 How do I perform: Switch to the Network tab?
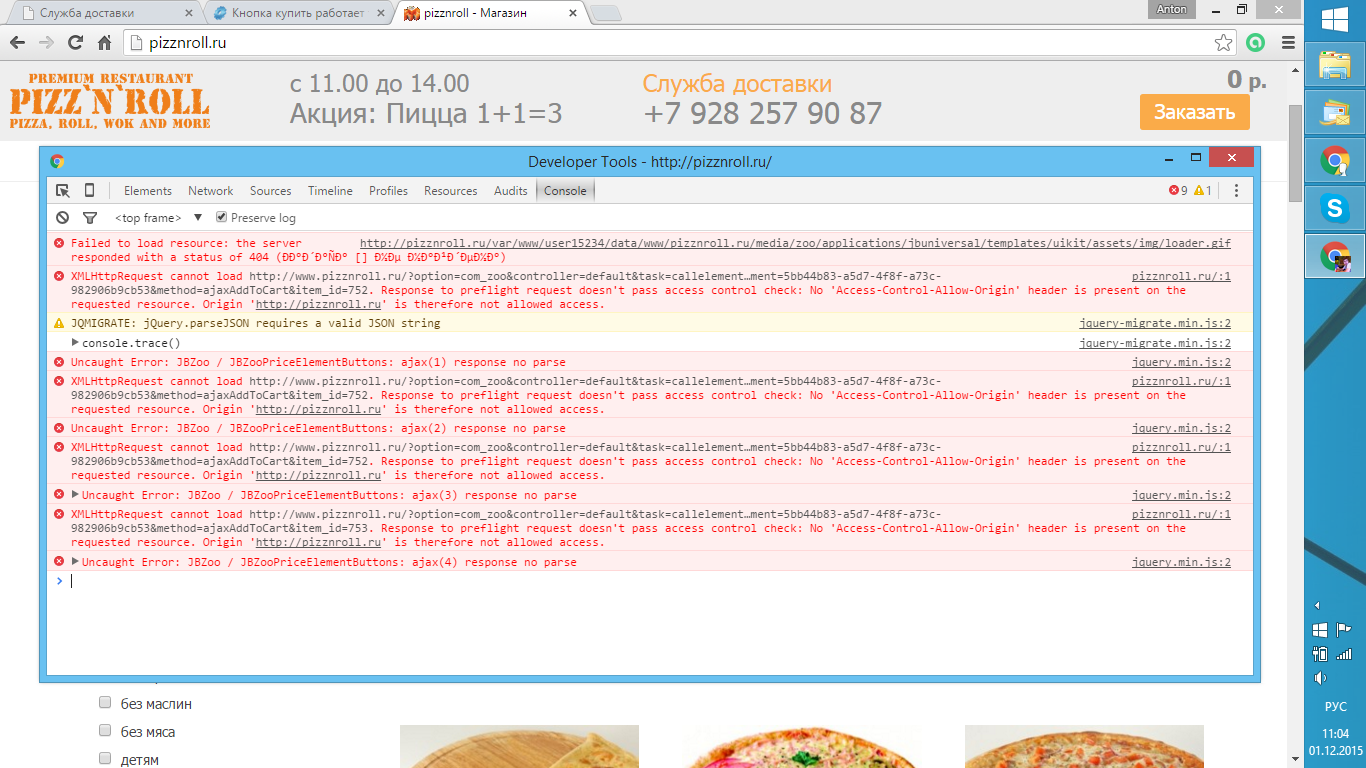[210, 191]
